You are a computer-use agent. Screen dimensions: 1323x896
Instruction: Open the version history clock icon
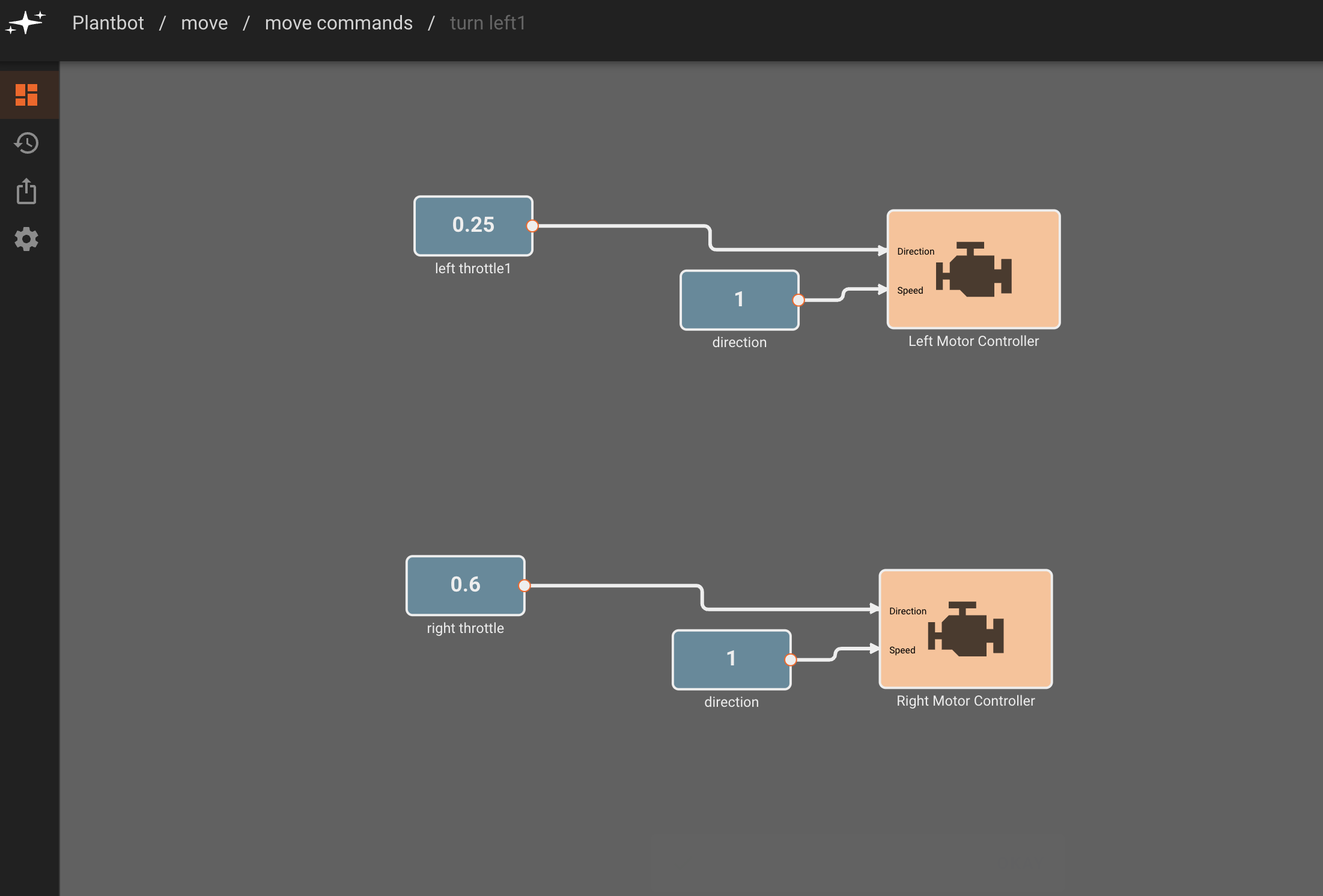click(x=26, y=143)
